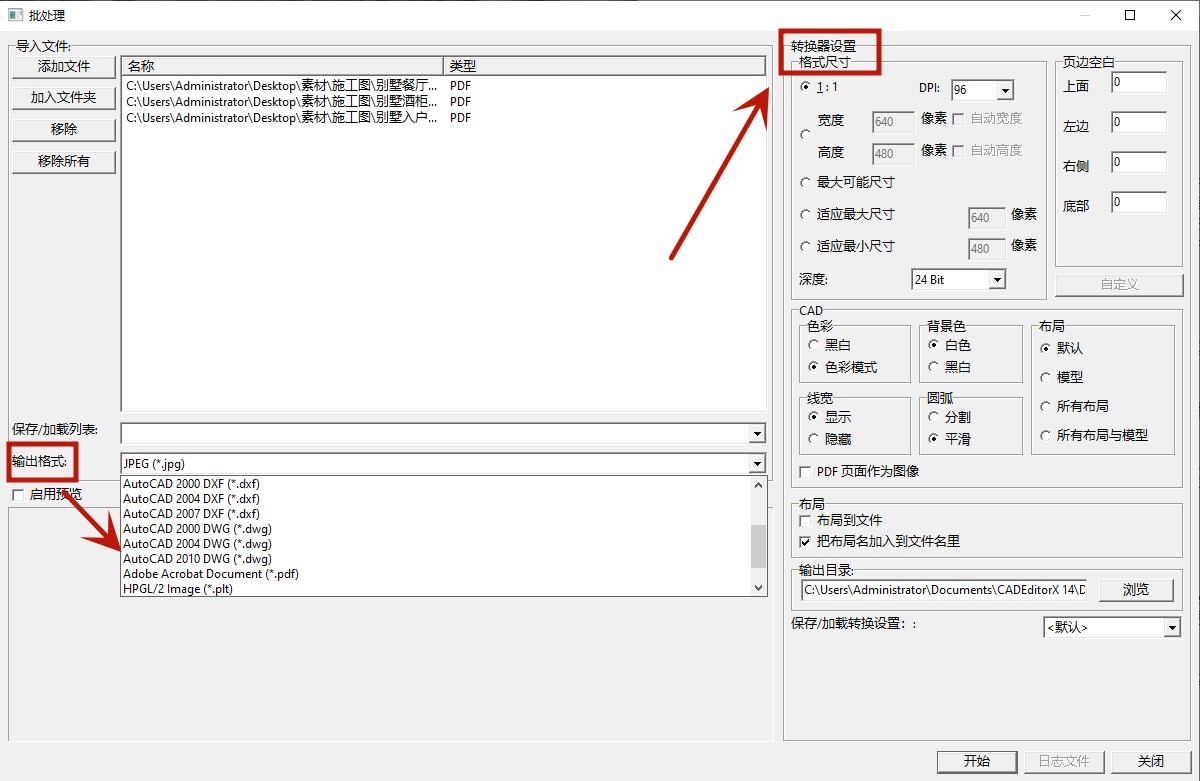Expand the 输出格式 JPEG dropdown

coord(756,464)
